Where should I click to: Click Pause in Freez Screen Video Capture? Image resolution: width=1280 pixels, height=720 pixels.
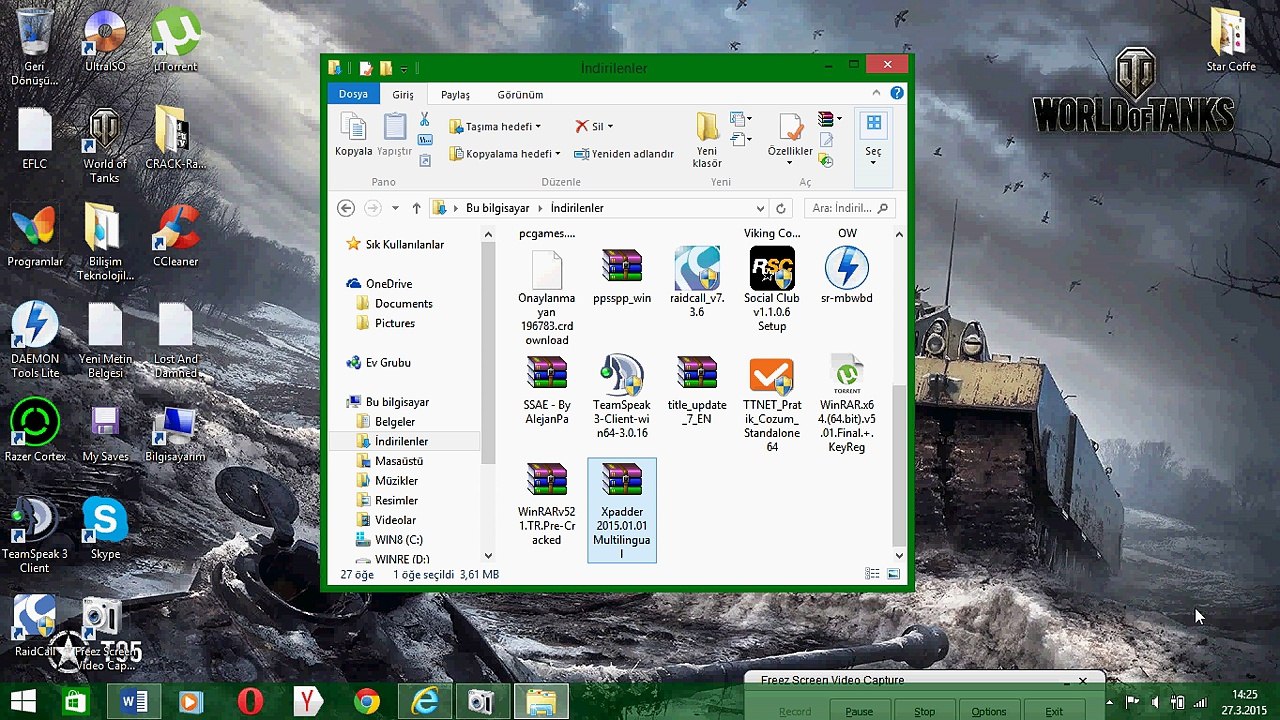coord(859,711)
